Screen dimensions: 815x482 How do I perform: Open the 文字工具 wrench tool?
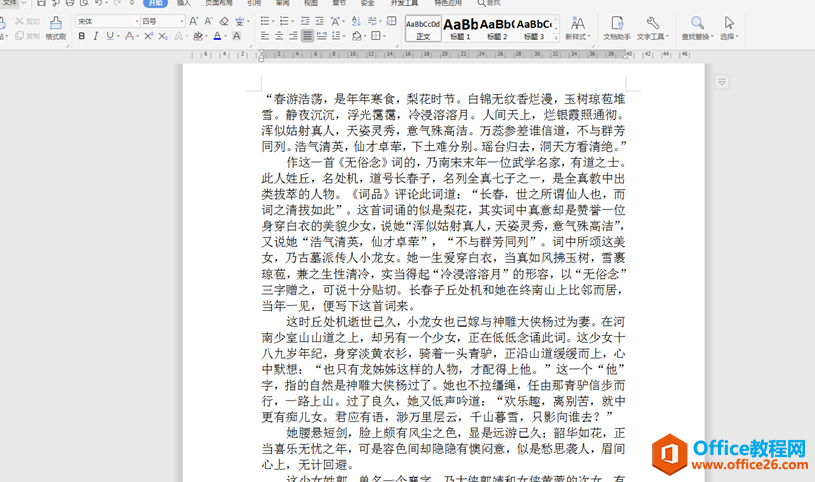click(652, 28)
